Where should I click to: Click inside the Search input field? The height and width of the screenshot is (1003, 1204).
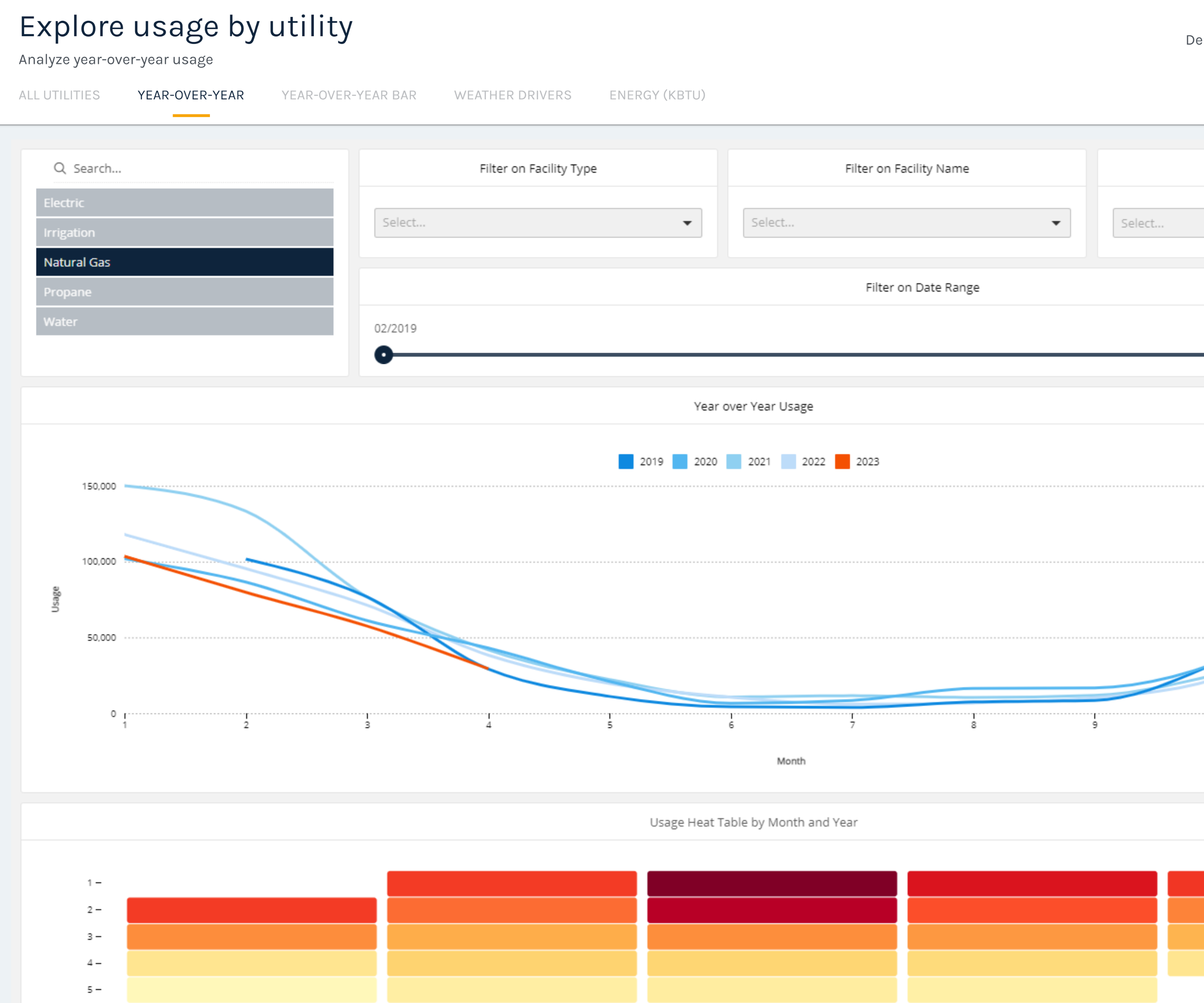point(172,168)
